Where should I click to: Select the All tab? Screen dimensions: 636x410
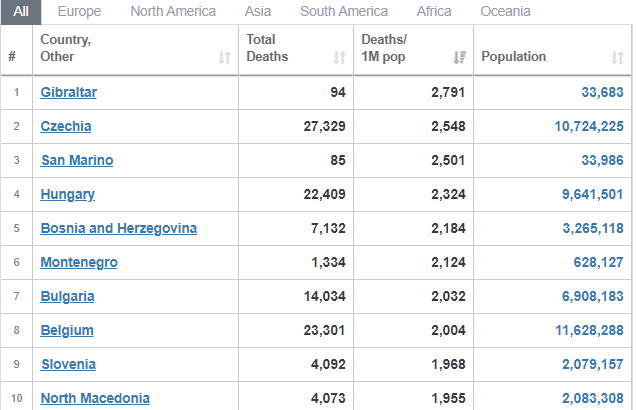(x=21, y=11)
